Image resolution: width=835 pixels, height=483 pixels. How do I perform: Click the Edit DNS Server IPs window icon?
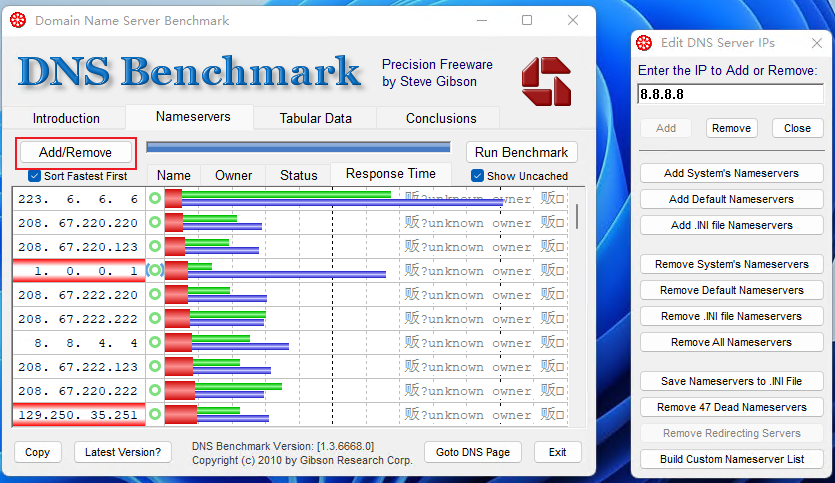tap(646, 43)
